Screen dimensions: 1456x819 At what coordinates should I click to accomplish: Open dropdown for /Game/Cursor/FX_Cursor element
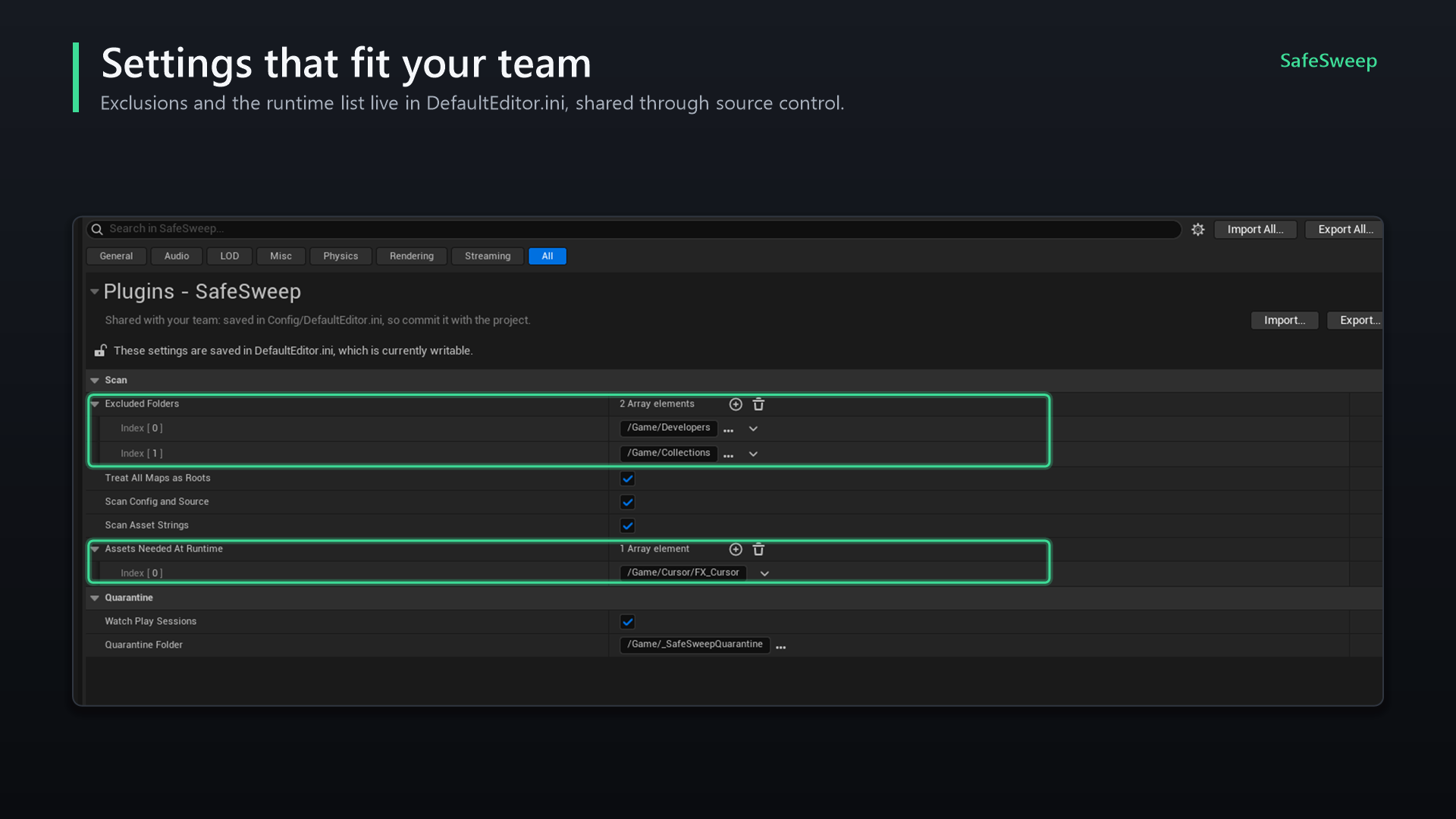pos(764,573)
